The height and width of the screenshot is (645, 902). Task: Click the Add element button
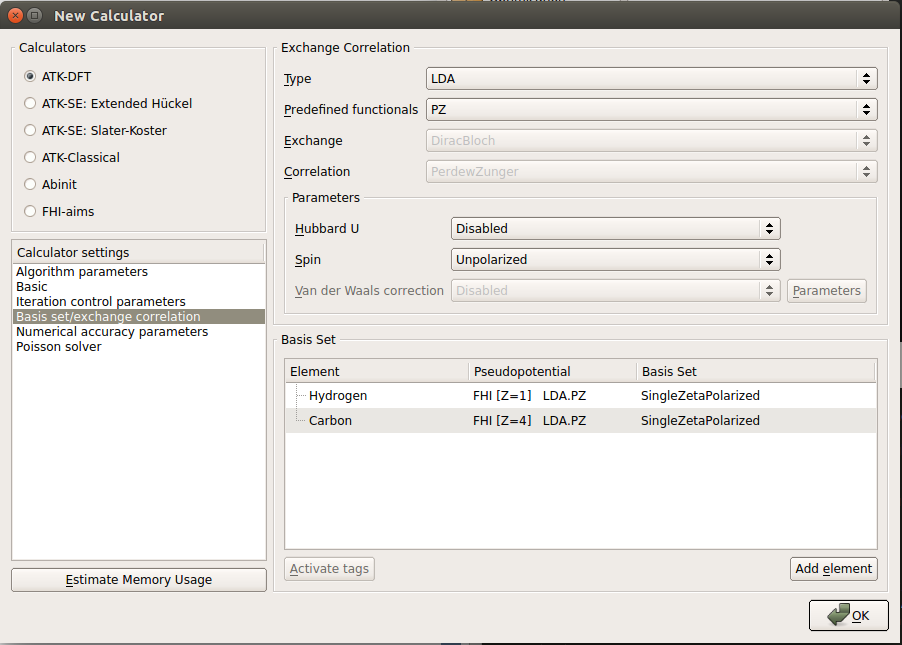pos(834,569)
